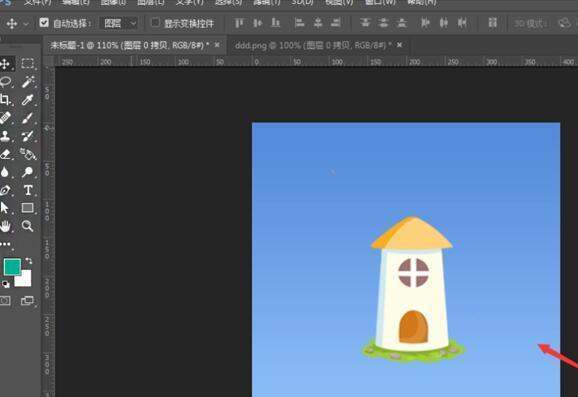This screenshot has width=578, height=397.
Task: Select the Path Selection tool
Action: coord(5,208)
